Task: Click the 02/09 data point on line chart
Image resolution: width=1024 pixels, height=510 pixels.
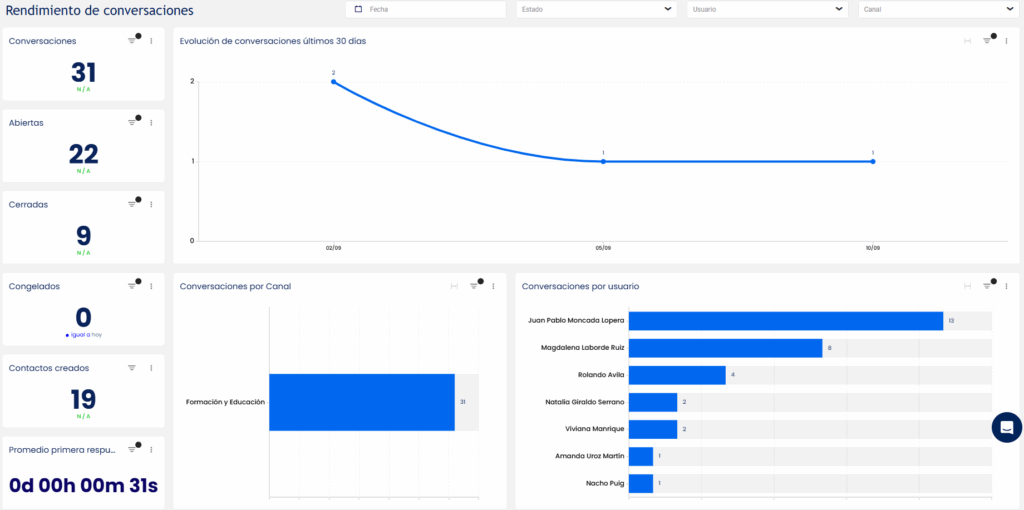Action: coord(334,82)
